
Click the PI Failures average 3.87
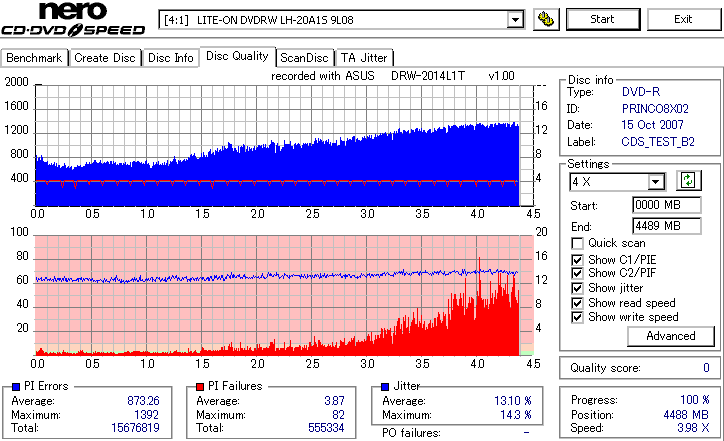[x=334, y=401]
